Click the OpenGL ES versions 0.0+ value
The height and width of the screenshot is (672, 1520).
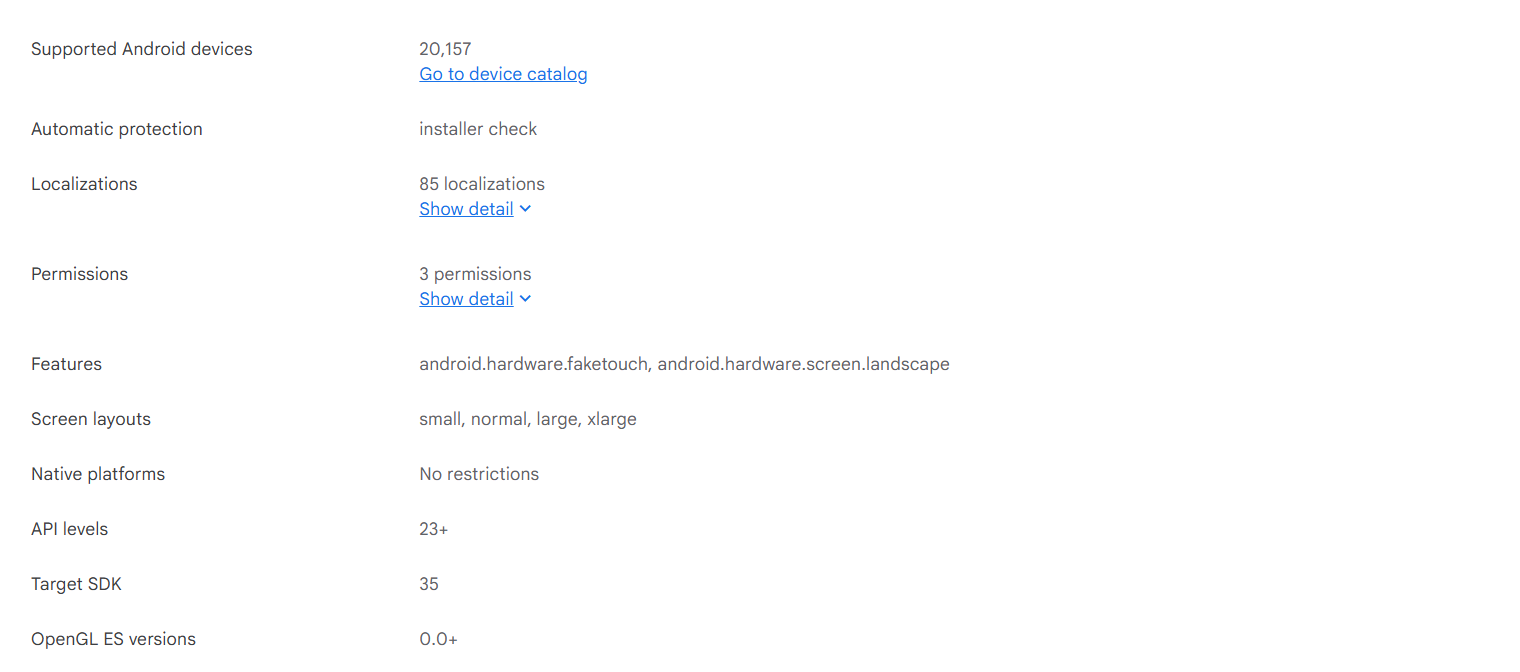[439, 639]
